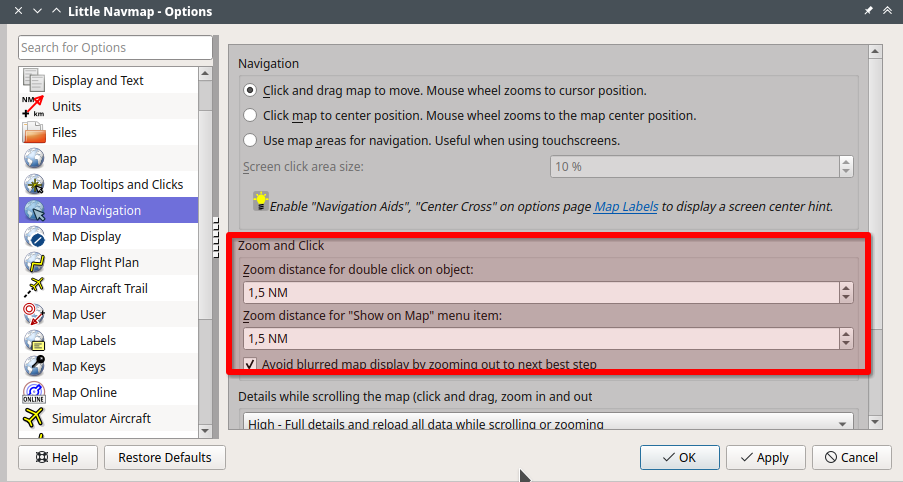Open the Display and Text options page
Image resolution: width=903 pixels, height=482 pixels.
click(108, 80)
